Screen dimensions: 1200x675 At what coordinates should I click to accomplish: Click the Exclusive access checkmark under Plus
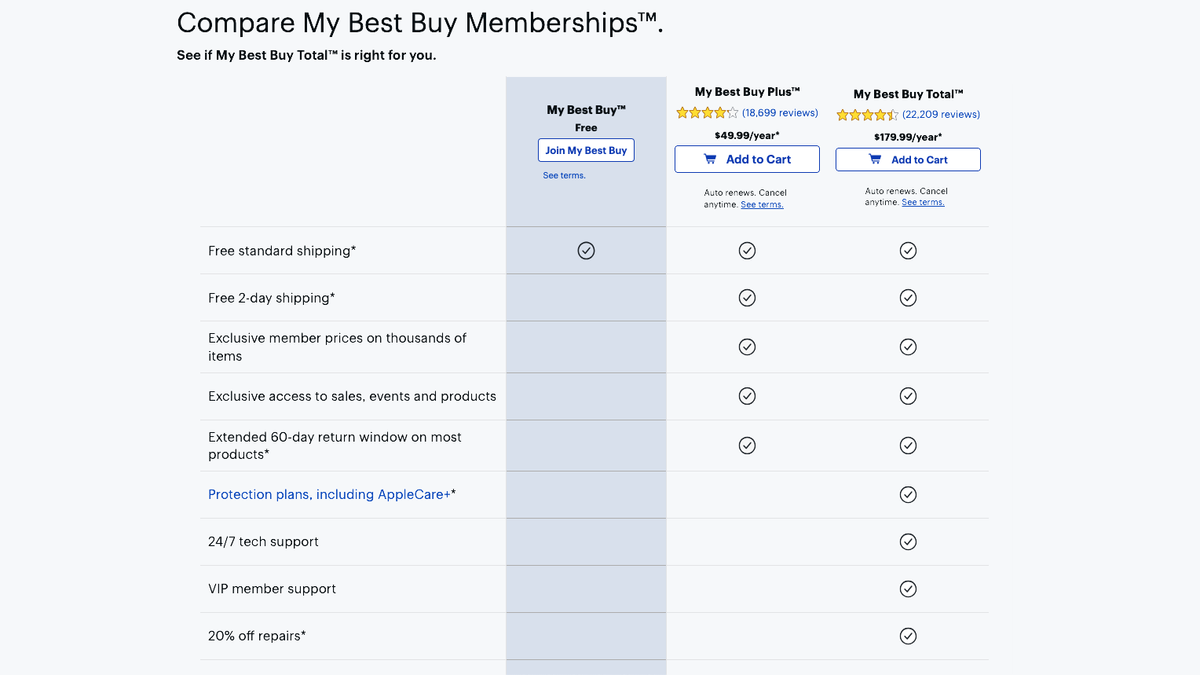(x=747, y=395)
